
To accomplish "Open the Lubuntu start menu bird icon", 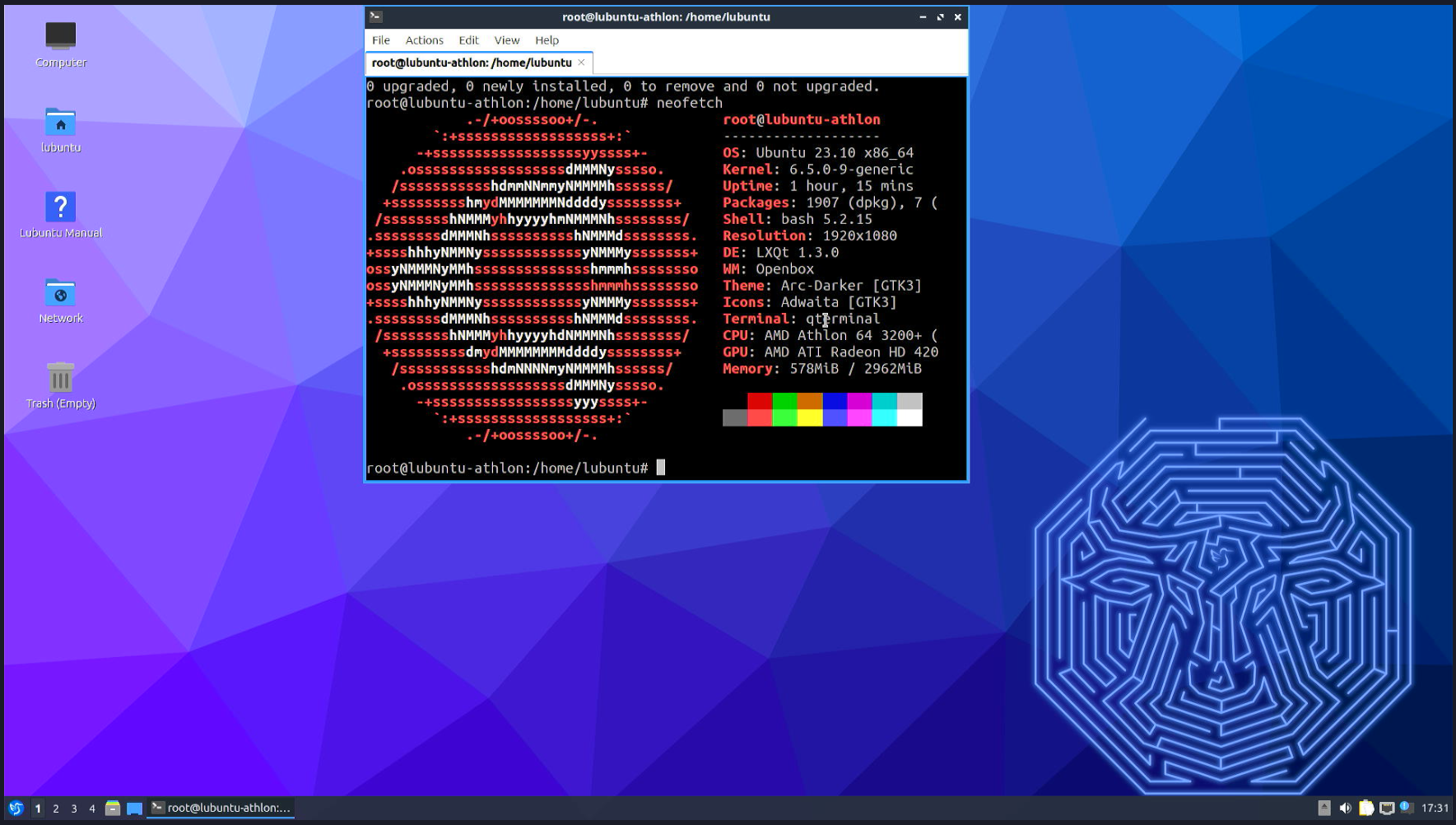I will click(x=15, y=808).
